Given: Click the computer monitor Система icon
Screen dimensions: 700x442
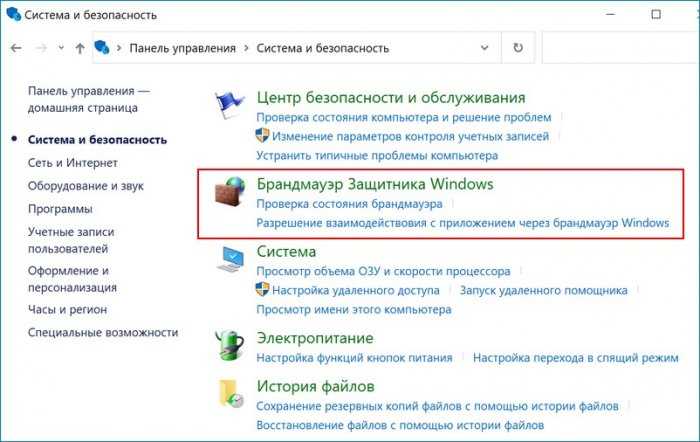Looking at the screenshot, I should tap(231, 260).
